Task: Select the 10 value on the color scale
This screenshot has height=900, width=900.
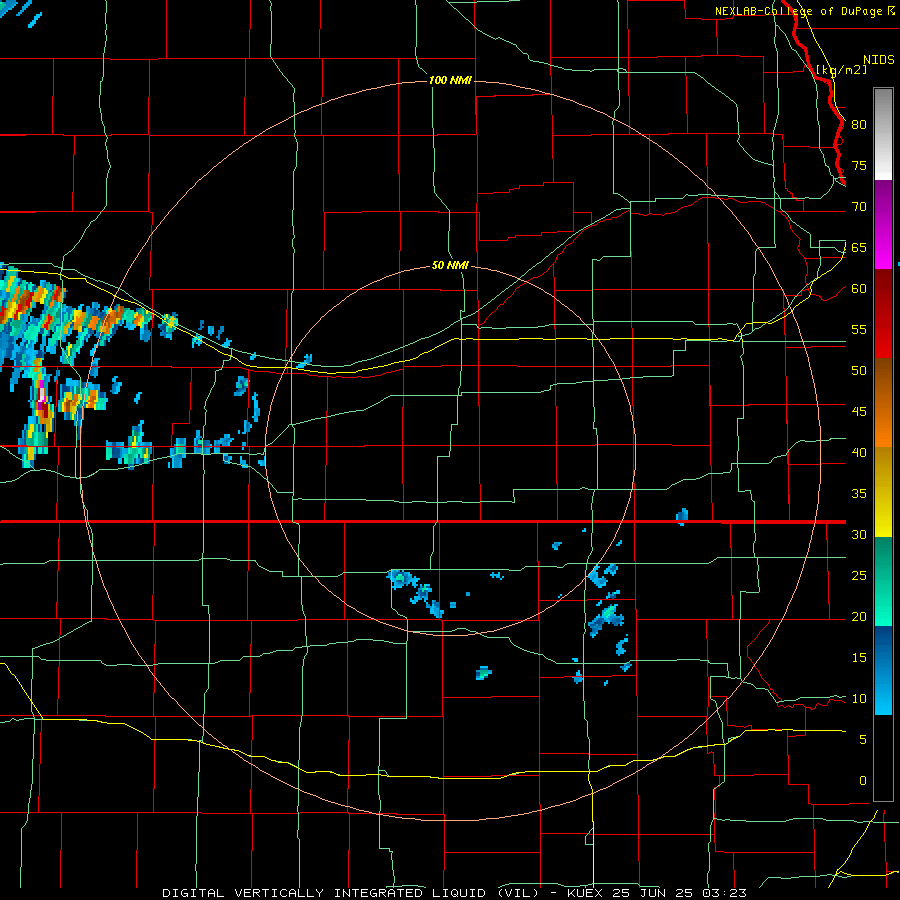Action: pyautogui.click(x=859, y=699)
